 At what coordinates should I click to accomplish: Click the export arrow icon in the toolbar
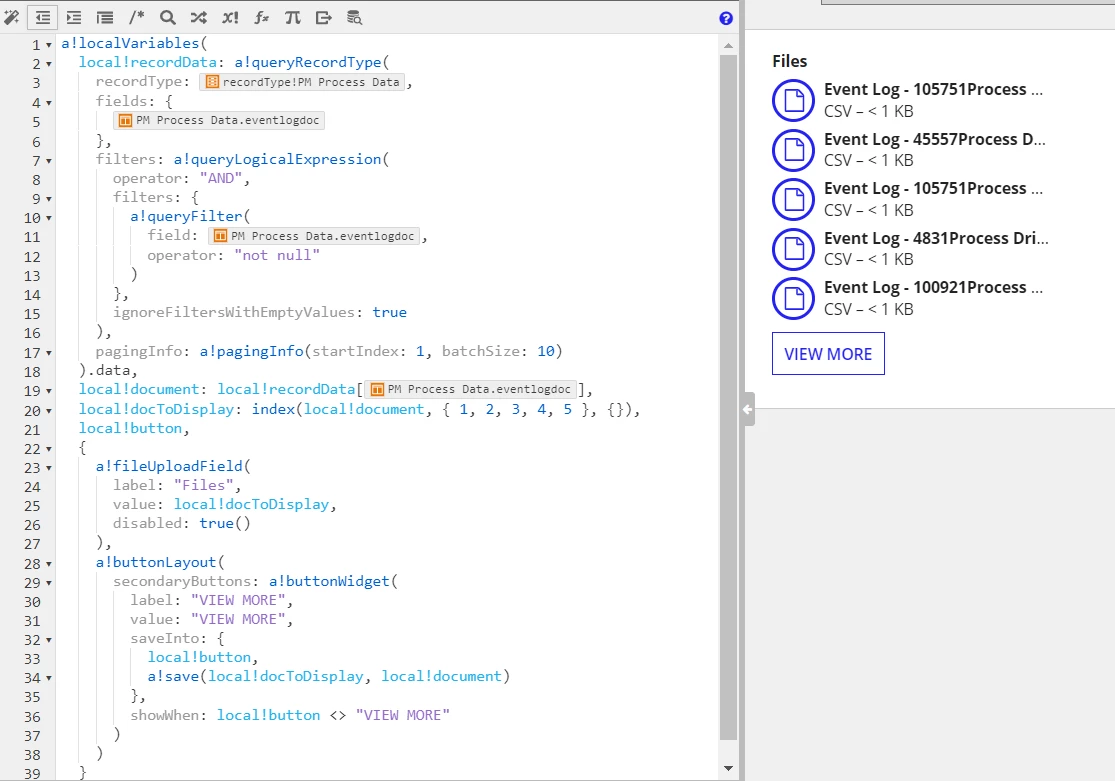324,18
